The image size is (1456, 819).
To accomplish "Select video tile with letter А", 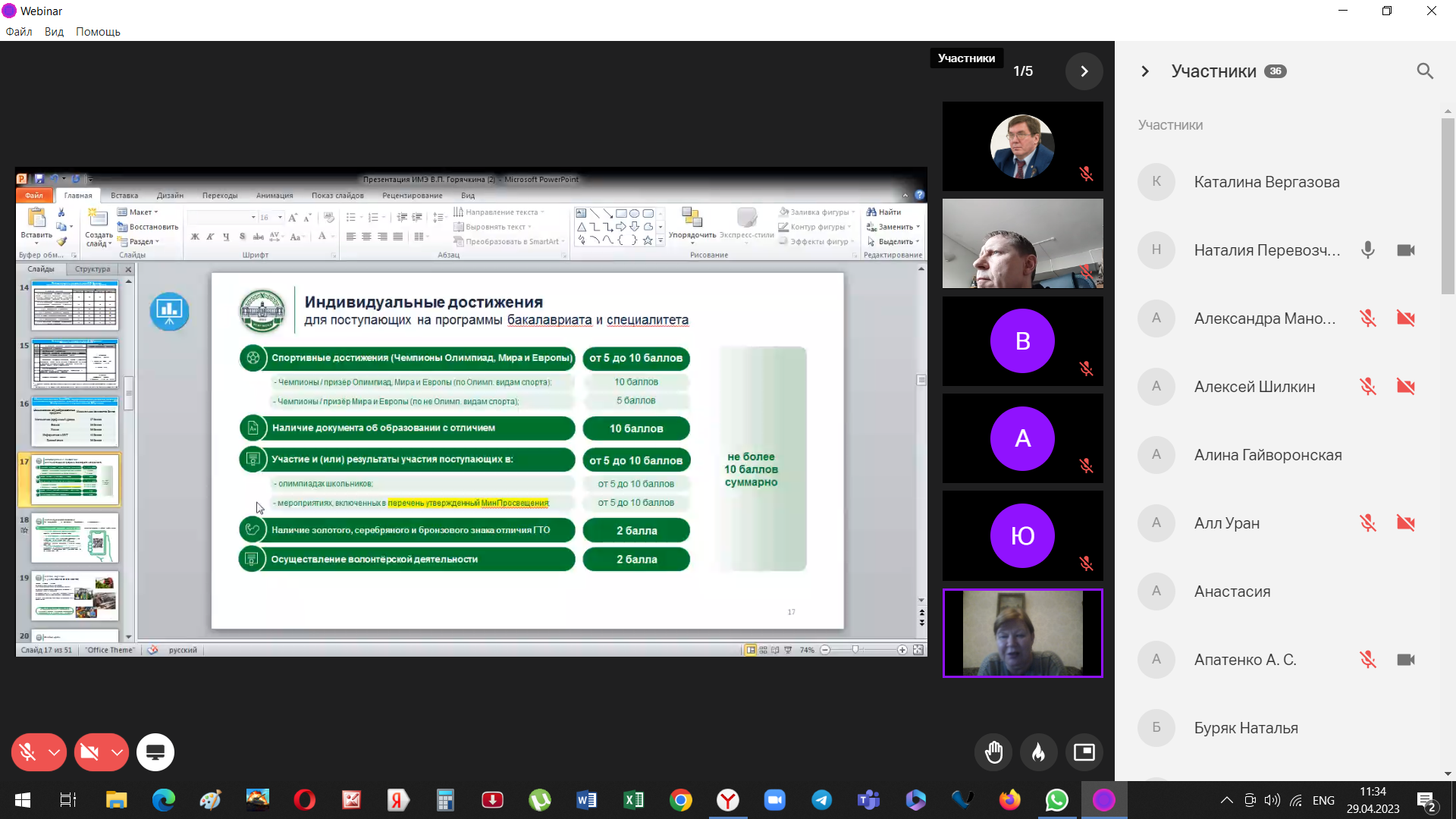I will 1022,438.
